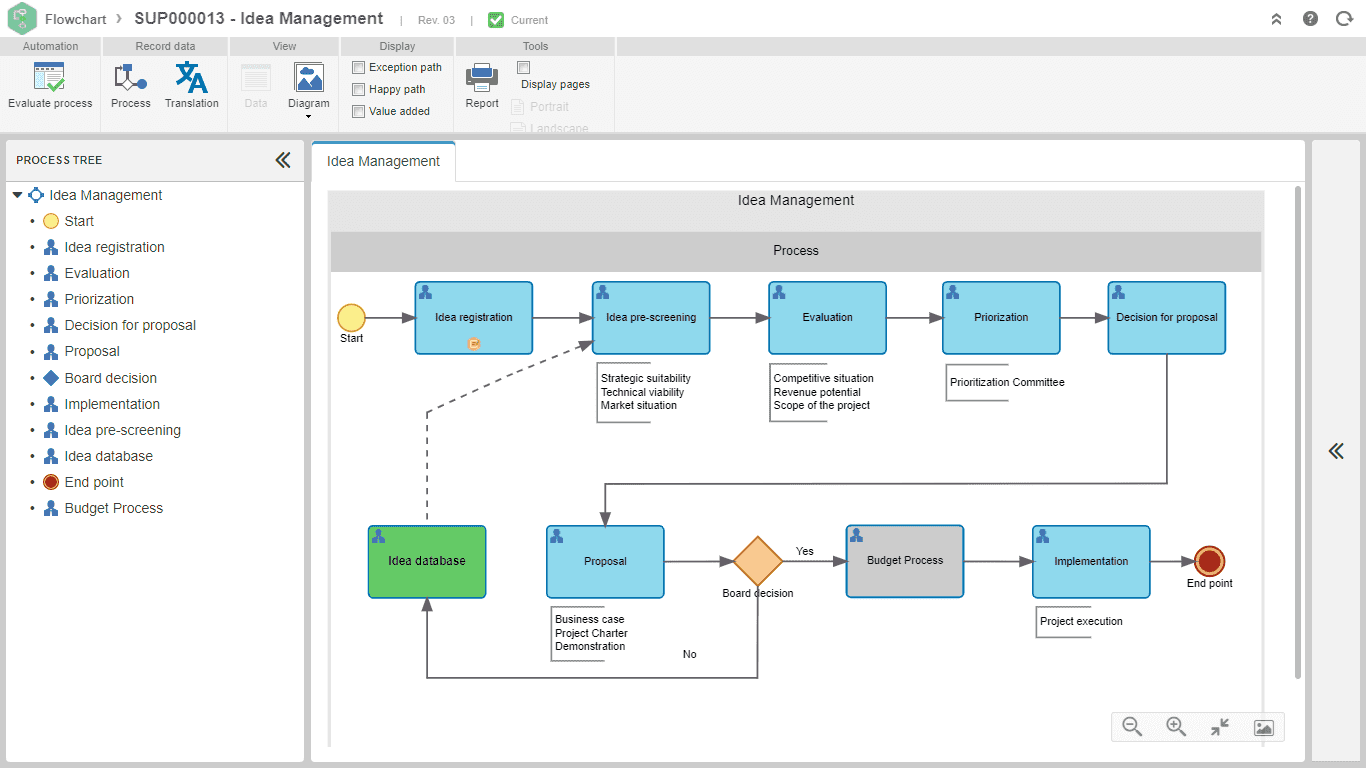Click the No label on the return flow

(690, 654)
